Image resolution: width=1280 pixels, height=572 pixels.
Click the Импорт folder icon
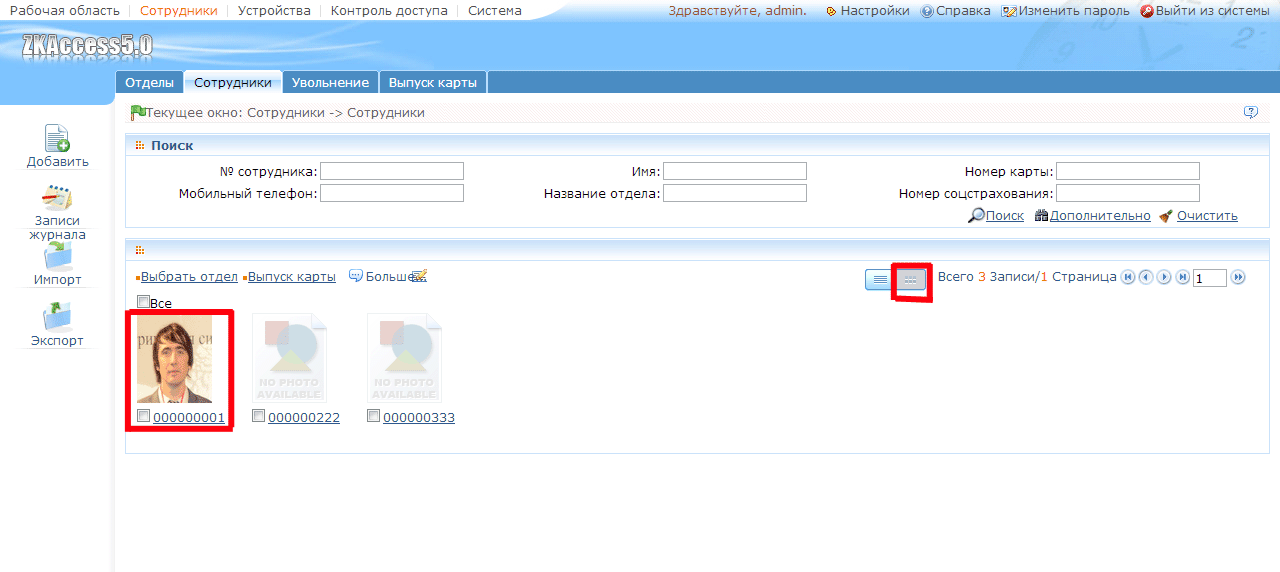[x=57, y=256]
